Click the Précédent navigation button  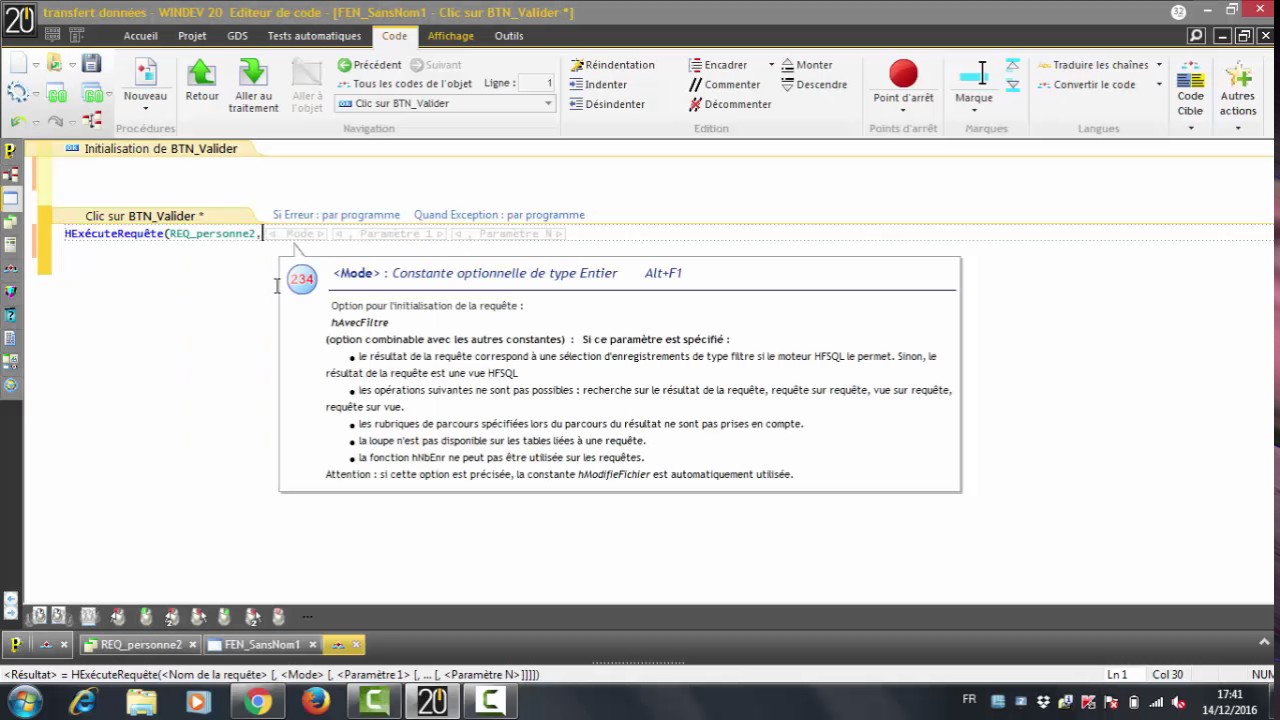tap(370, 65)
